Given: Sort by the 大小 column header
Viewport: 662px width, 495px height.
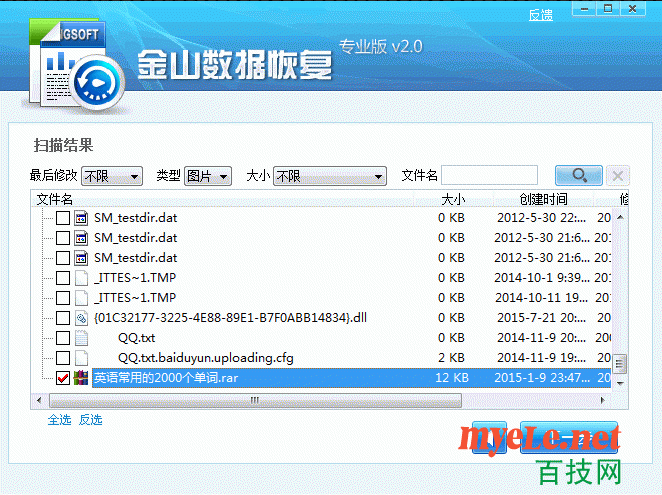Looking at the screenshot, I should [x=453, y=199].
